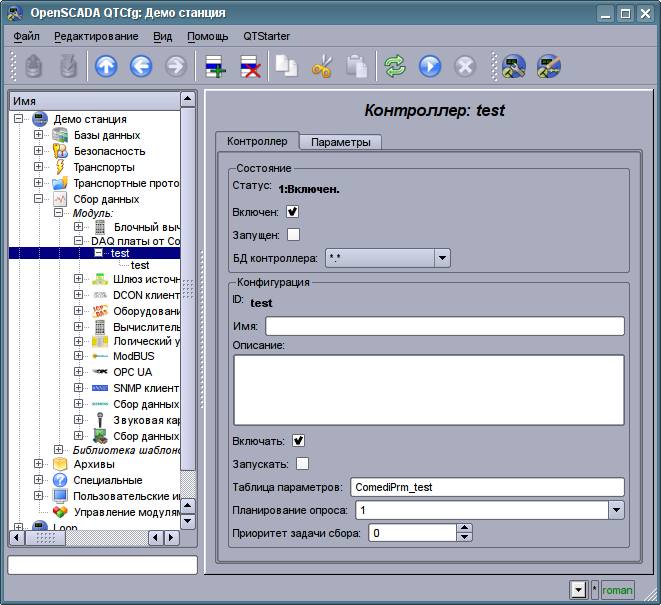Click the copy item toolbar icon

288,67
